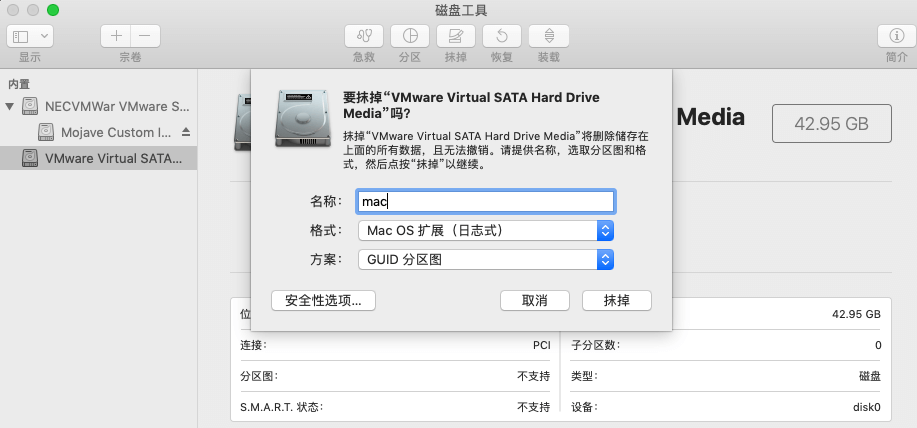Click the disk icon beside NECVMWar VMware
The image size is (917, 428).
[30, 106]
